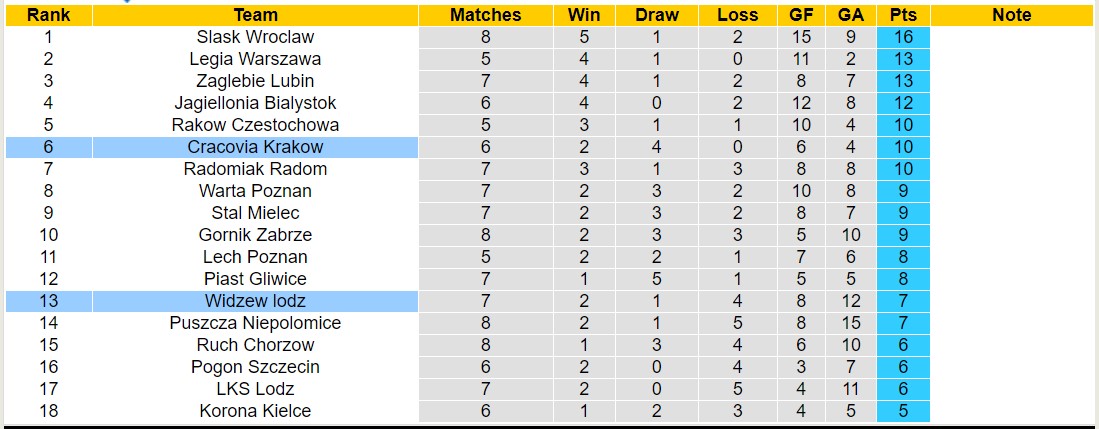Open Legia Warszawa team entry
The width and height of the screenshot is (1099, 429).
255,59
